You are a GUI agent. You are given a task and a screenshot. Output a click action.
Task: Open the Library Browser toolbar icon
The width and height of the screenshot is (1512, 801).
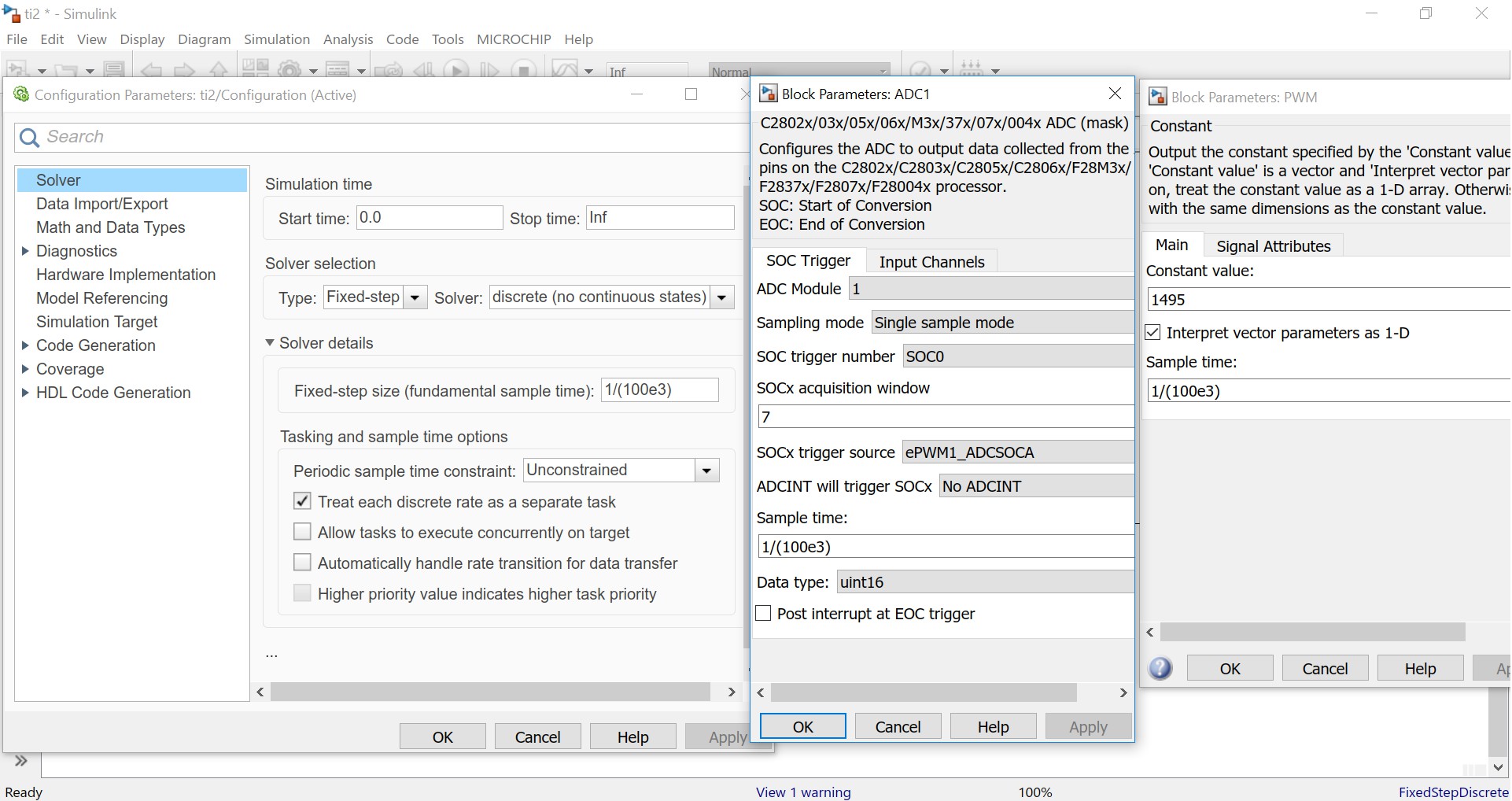tap(255, 70)
